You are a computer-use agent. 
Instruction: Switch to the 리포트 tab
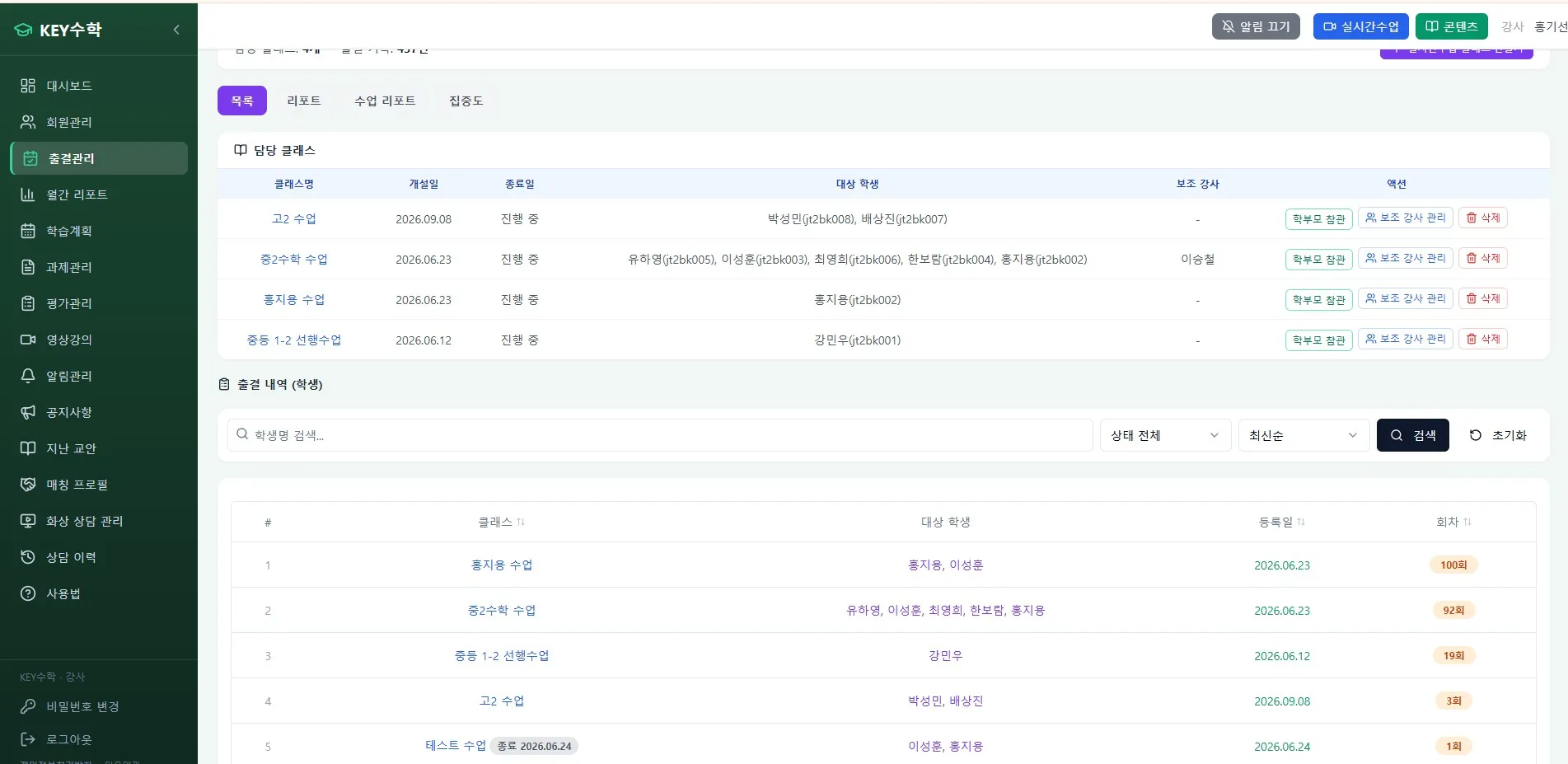tap(304, 101)
